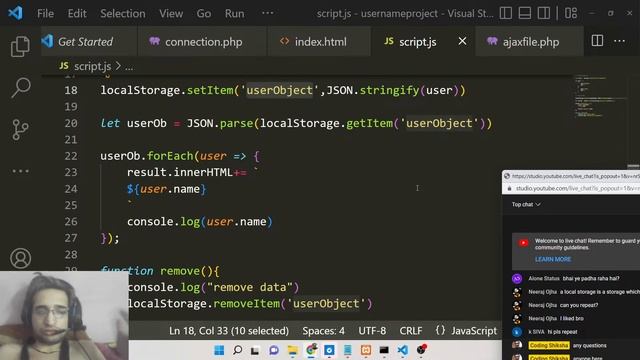Open the Windows Start menu
The width and height of the screenshot is (640, 360).
pyautogui.click(x=219, y=350)
